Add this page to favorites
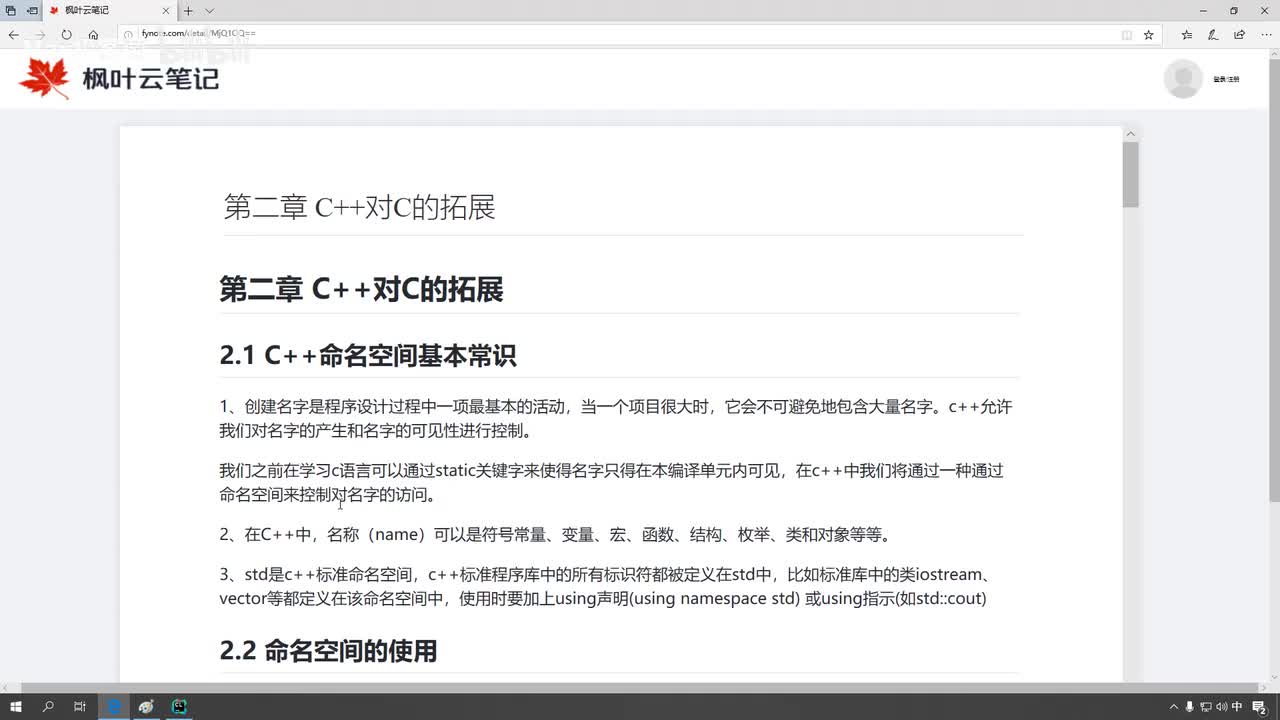This screenshot has width=1280, height=720. coord(1149,34)
